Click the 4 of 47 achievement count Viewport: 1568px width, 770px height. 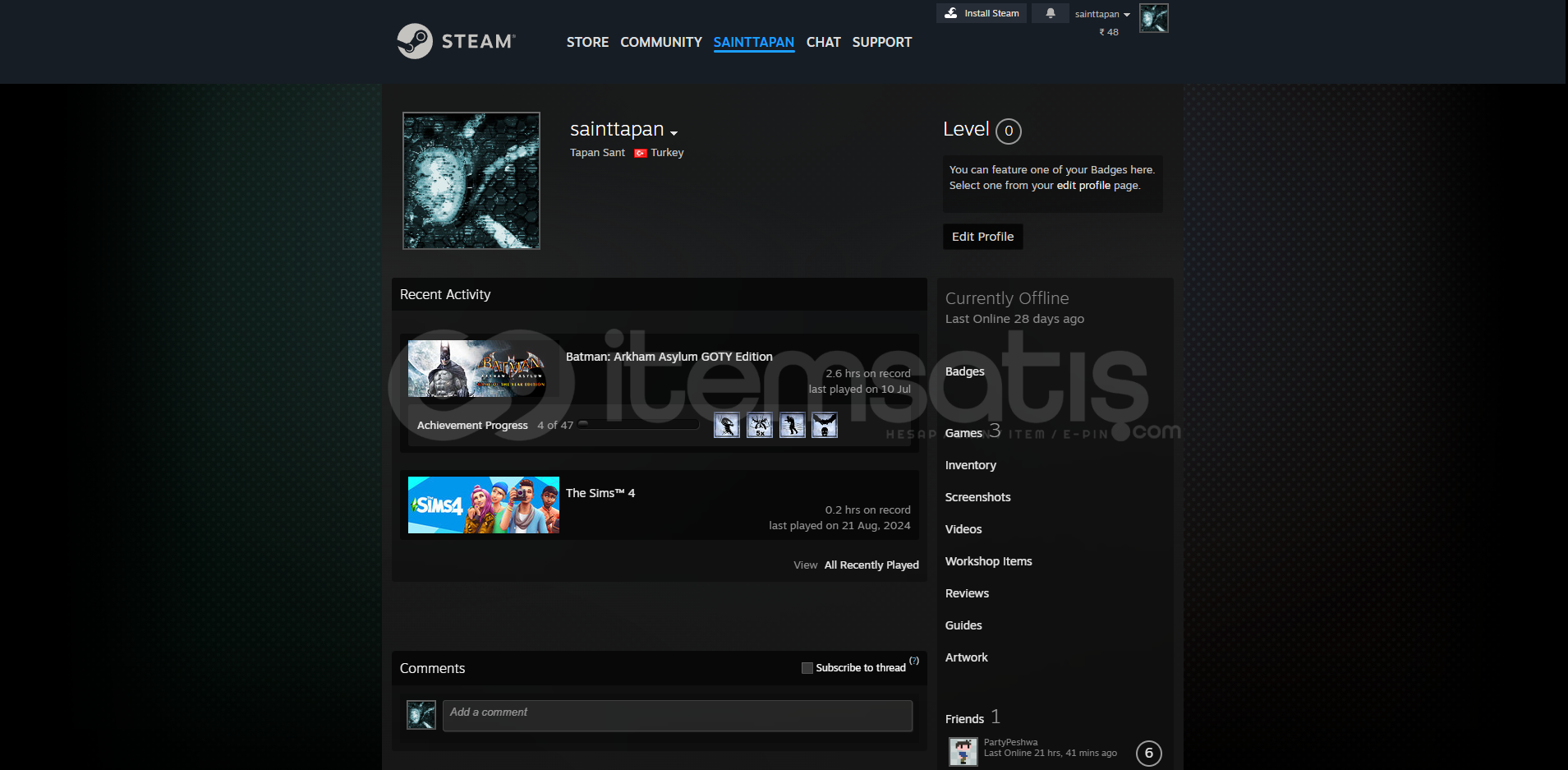(x=555, y=425)
